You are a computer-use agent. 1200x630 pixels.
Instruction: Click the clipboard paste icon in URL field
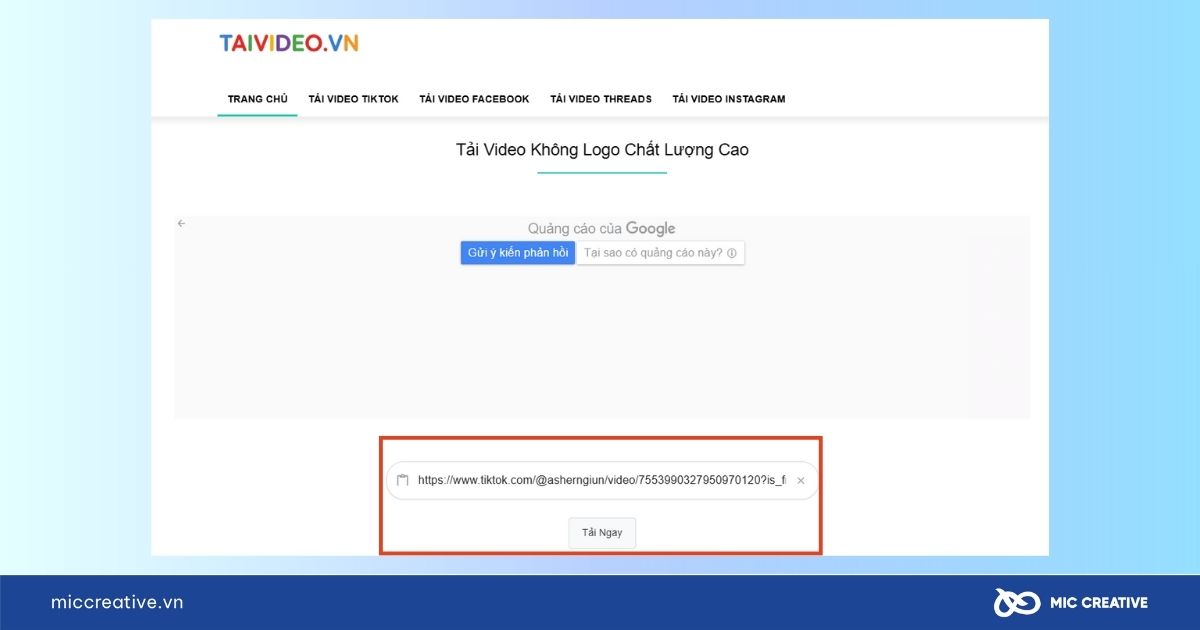[x=401, y=480]
